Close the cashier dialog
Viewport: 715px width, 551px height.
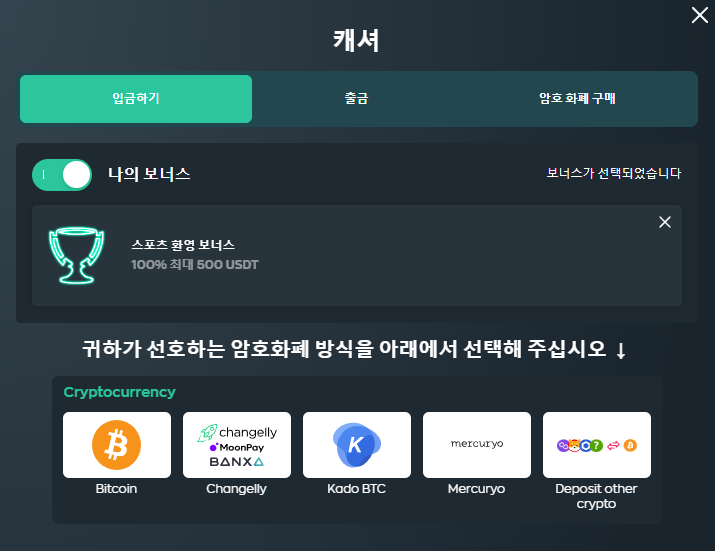coord(699,15)
